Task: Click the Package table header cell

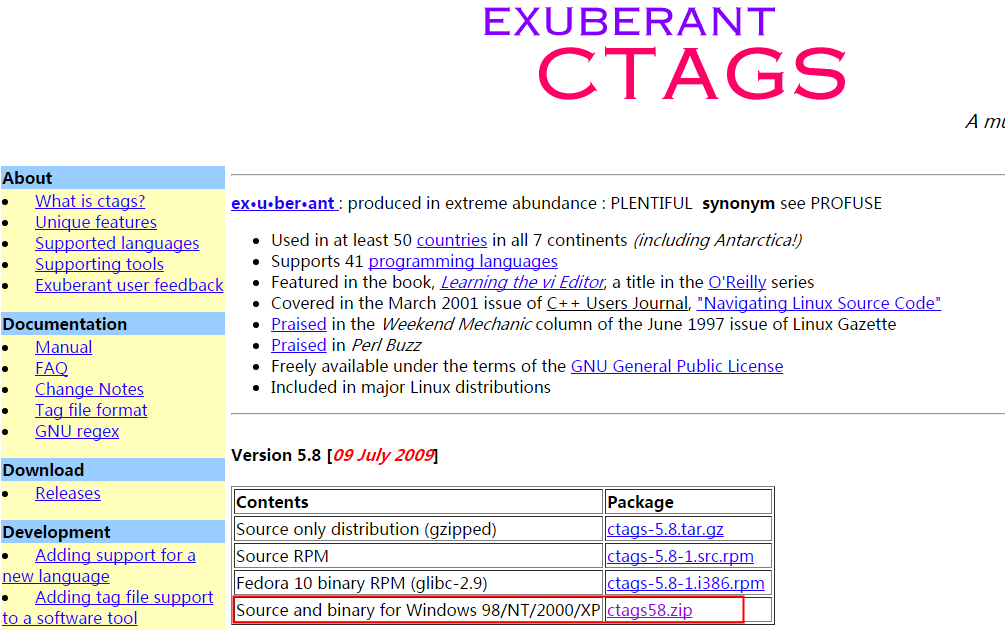Action: (x=688, y=502)
